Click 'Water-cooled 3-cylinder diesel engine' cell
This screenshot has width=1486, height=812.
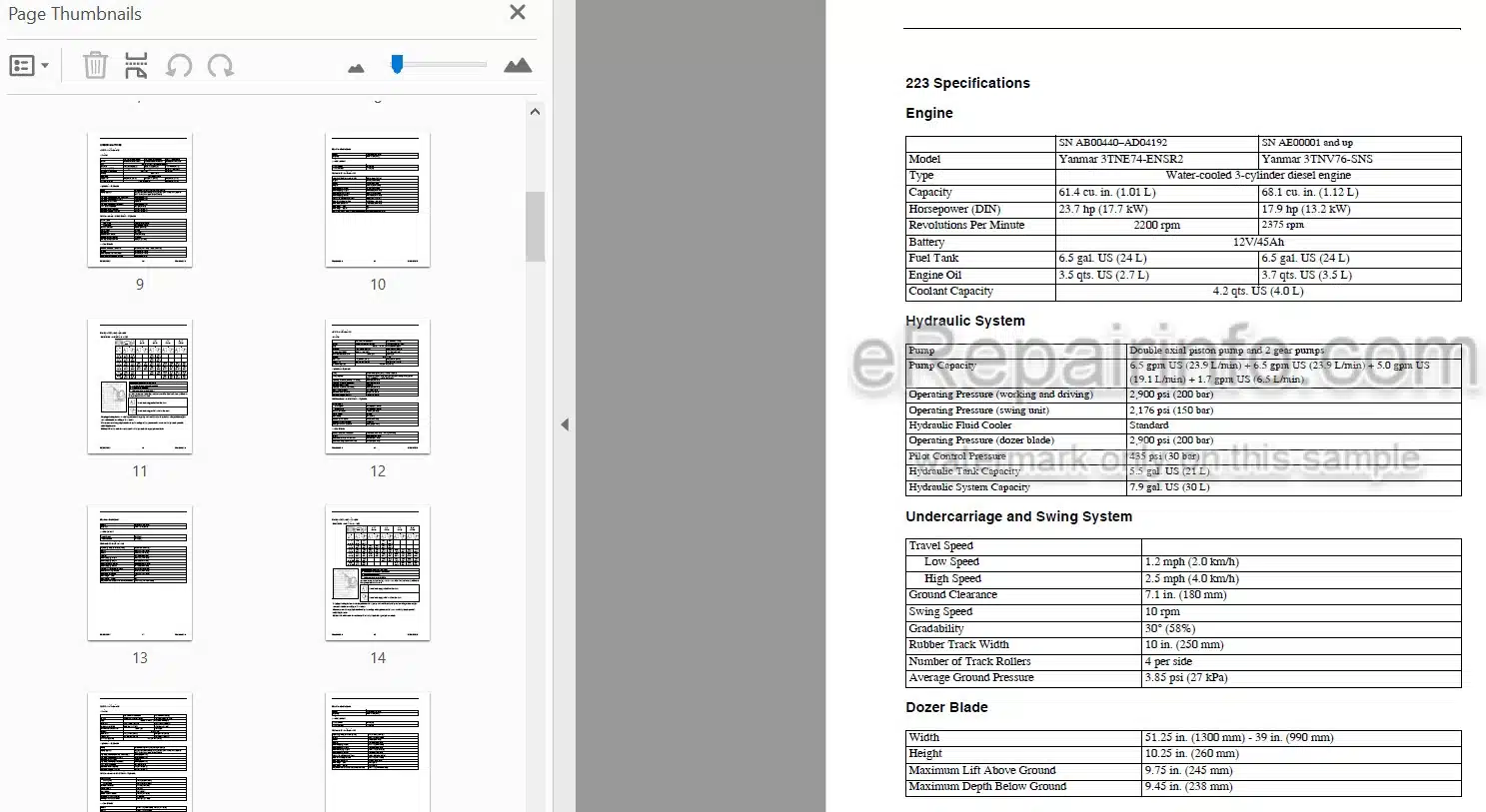pos(1258,175)
